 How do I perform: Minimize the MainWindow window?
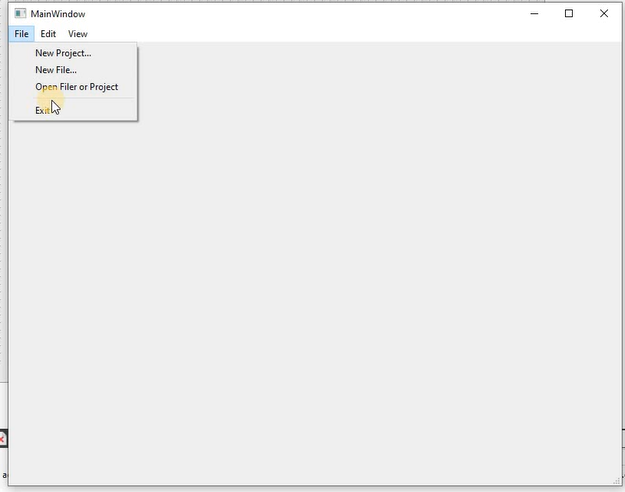coord(534,14)
